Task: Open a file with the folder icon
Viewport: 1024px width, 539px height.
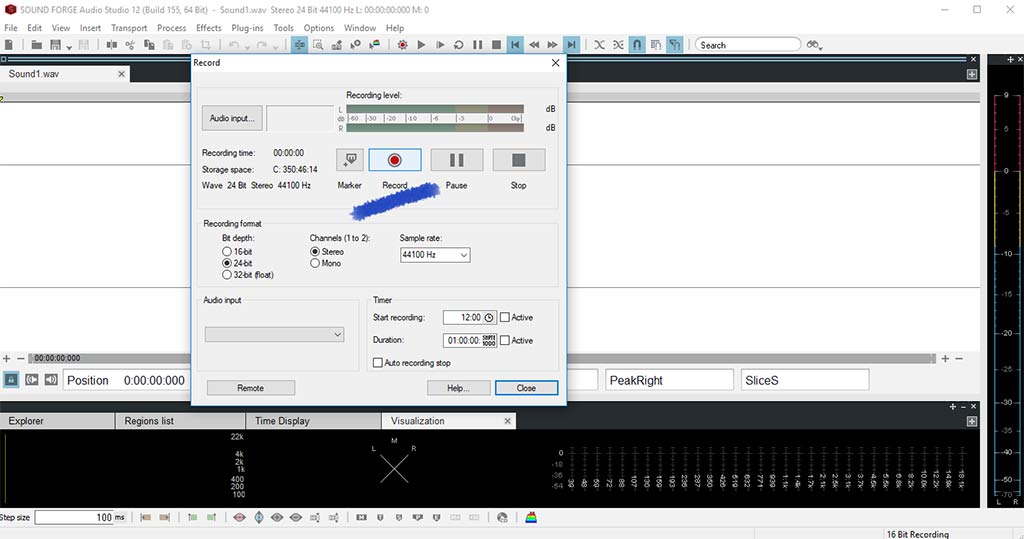Action: pos(37,45)
